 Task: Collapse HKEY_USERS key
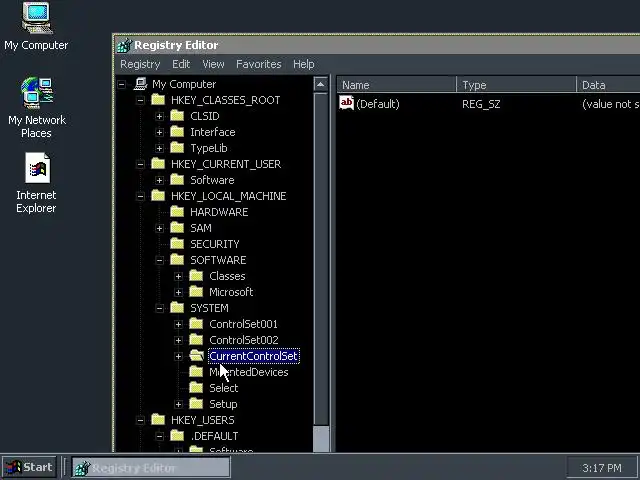(140, 420)
